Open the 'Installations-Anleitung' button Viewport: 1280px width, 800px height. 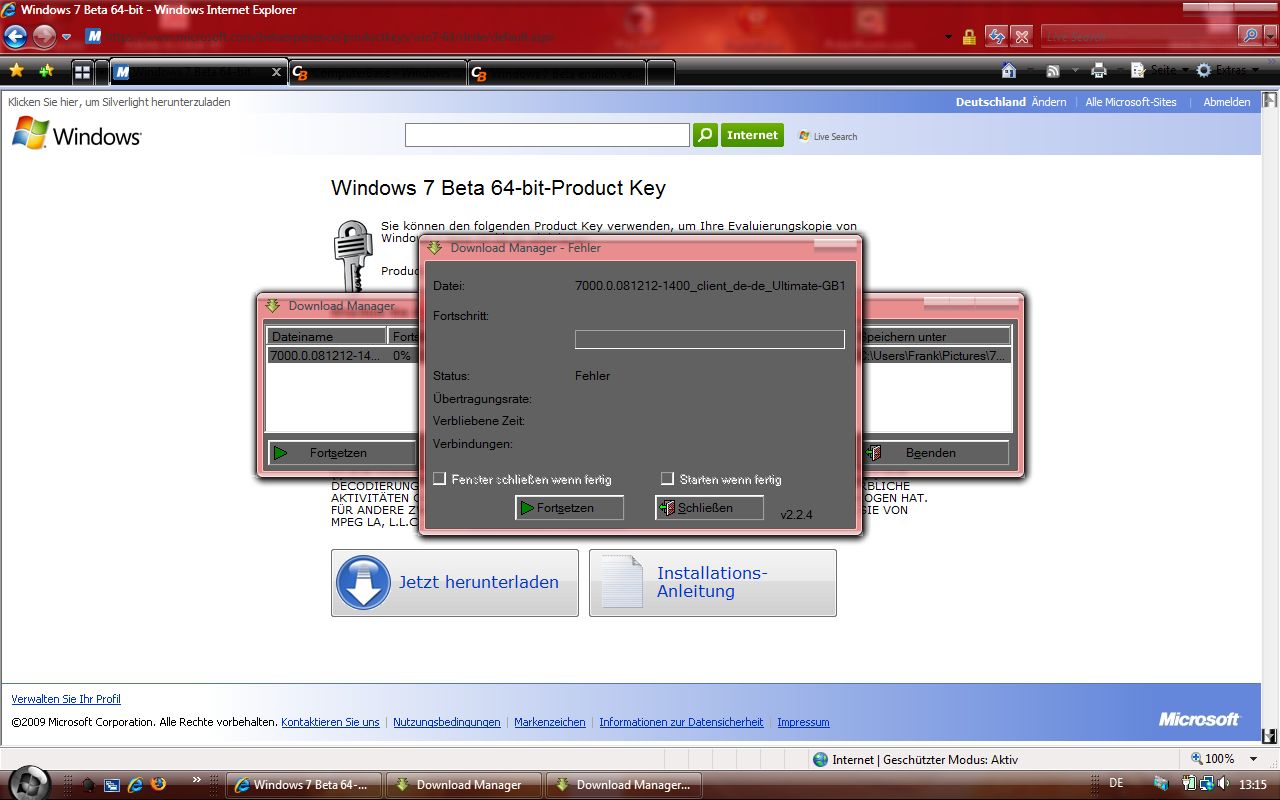click(x=713, y=583)
